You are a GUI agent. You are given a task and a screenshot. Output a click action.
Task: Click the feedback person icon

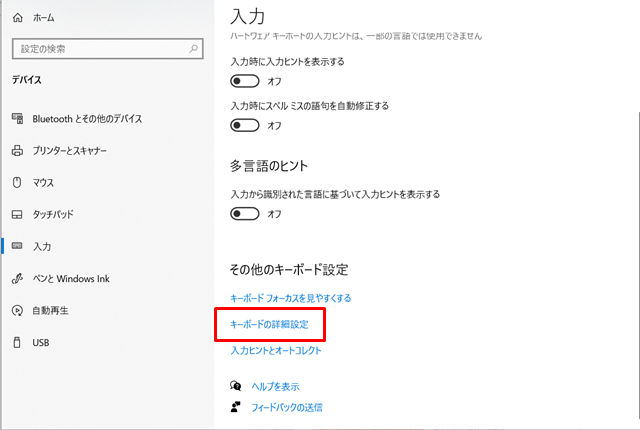(236, 407)
